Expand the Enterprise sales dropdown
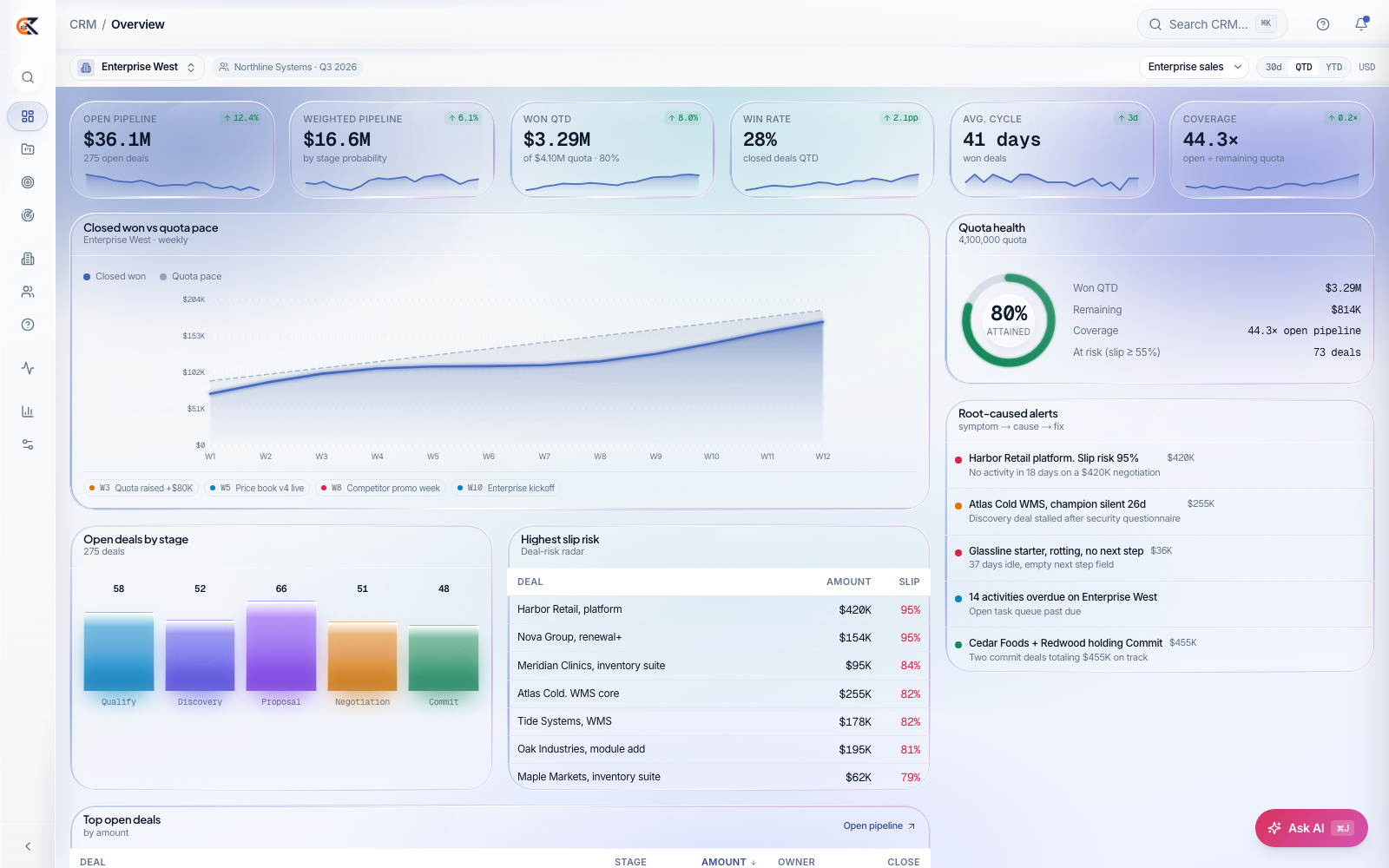This screenshot has width=1389, height=868. (1194, 67)
